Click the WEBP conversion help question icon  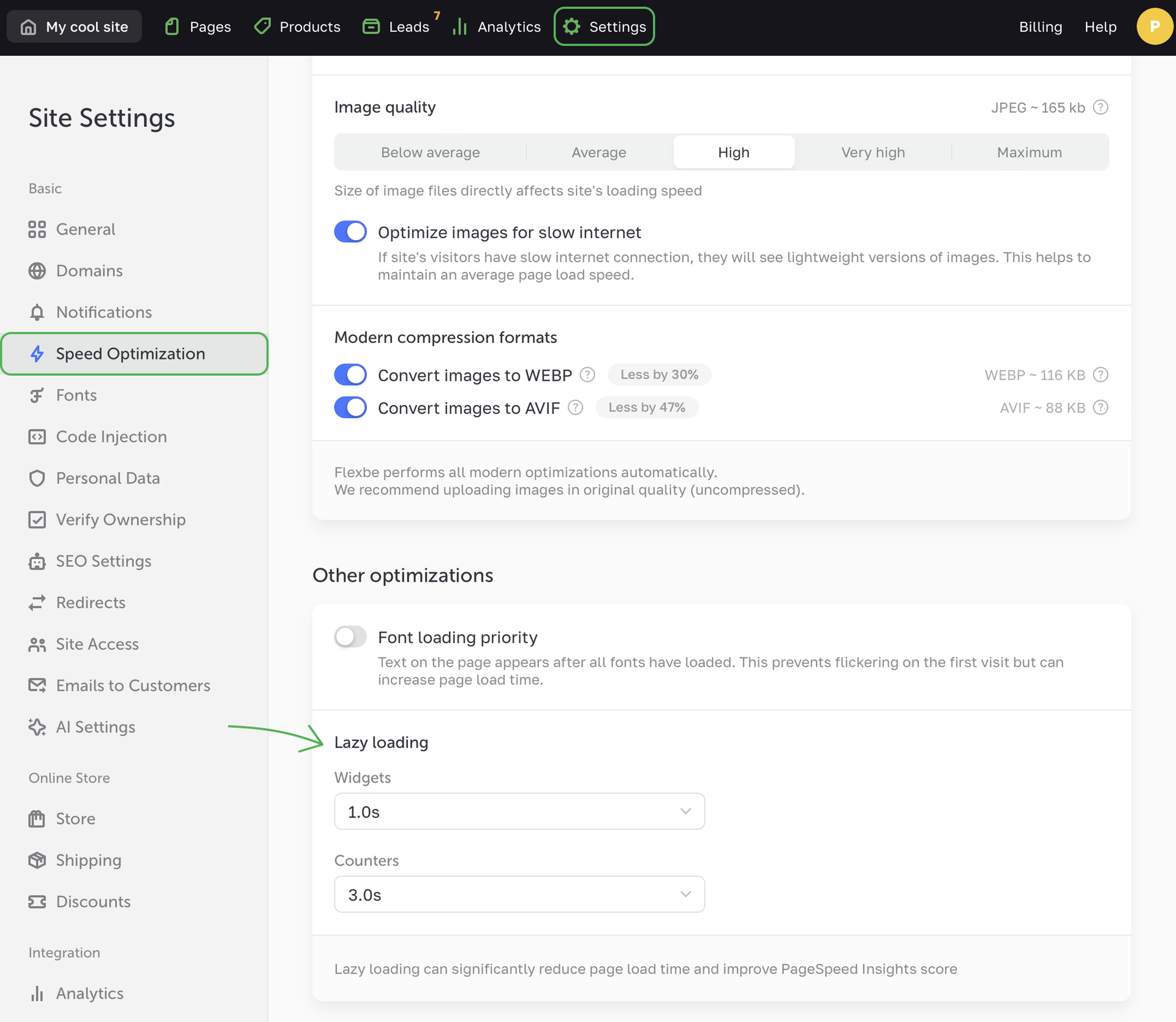[x=587, y=375]
